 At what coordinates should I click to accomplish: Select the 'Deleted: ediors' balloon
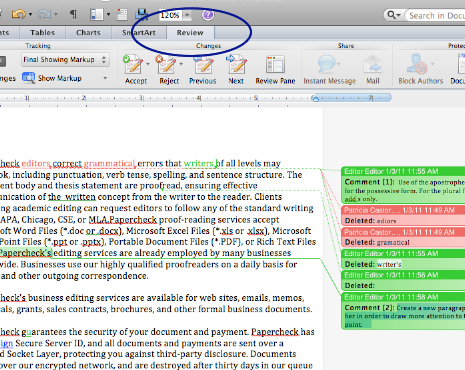tap(403, 215)
